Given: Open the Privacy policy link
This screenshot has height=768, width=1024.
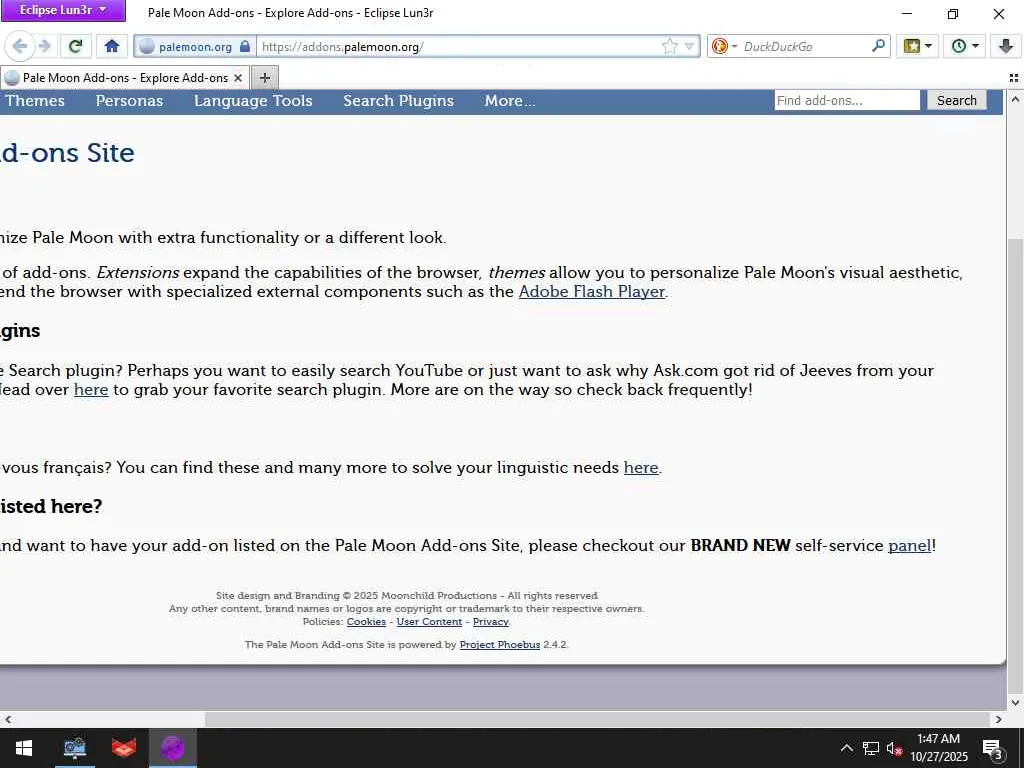Looking at the screenshot, I should [x=490, y=622].
